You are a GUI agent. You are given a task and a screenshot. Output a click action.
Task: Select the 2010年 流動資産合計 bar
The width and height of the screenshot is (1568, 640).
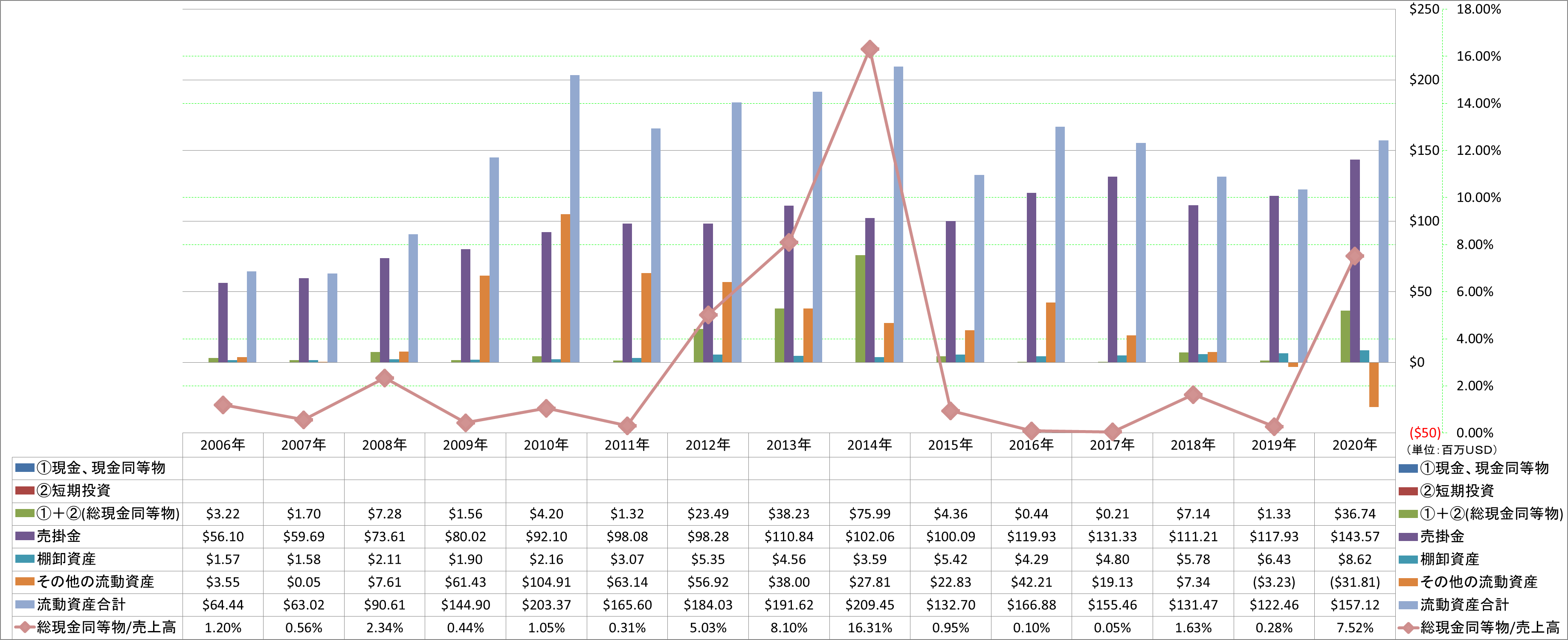574,218
